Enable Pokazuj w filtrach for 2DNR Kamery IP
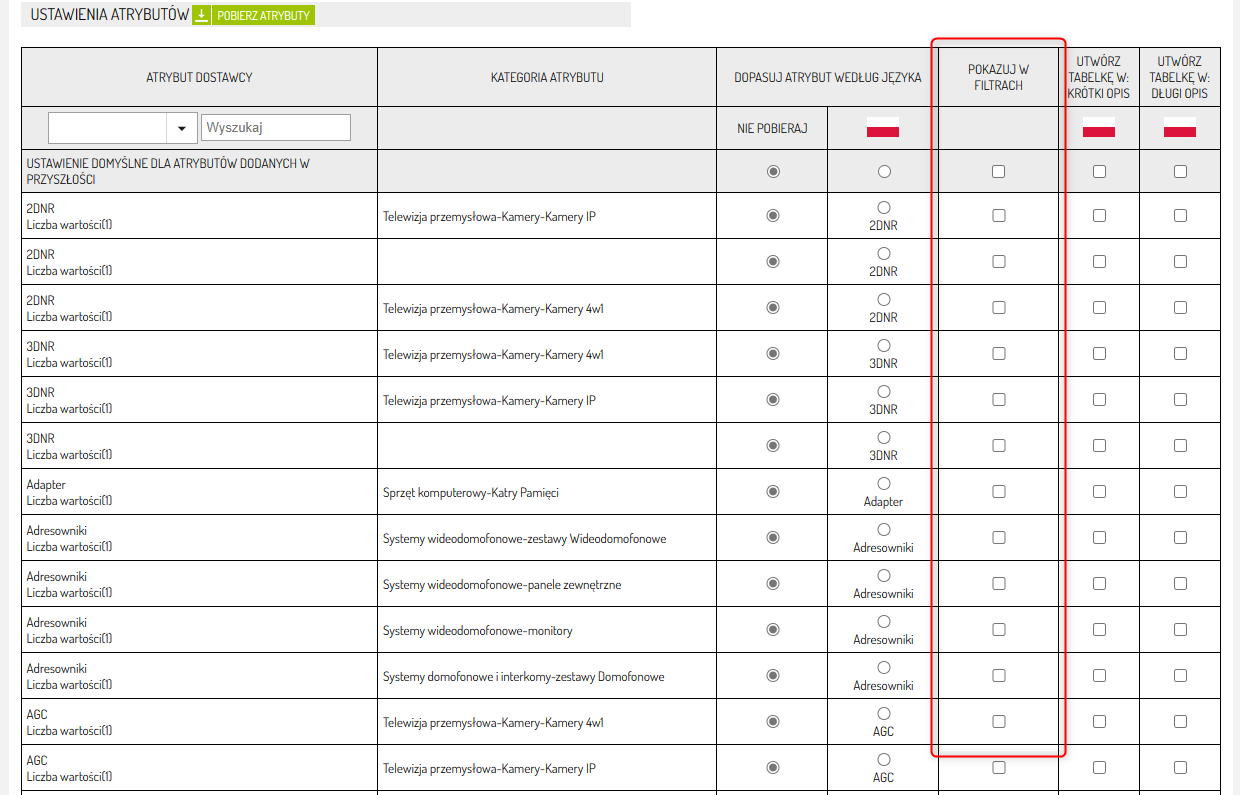The height and width of the screenshot is (795, 1240). [x=998, y=215]
